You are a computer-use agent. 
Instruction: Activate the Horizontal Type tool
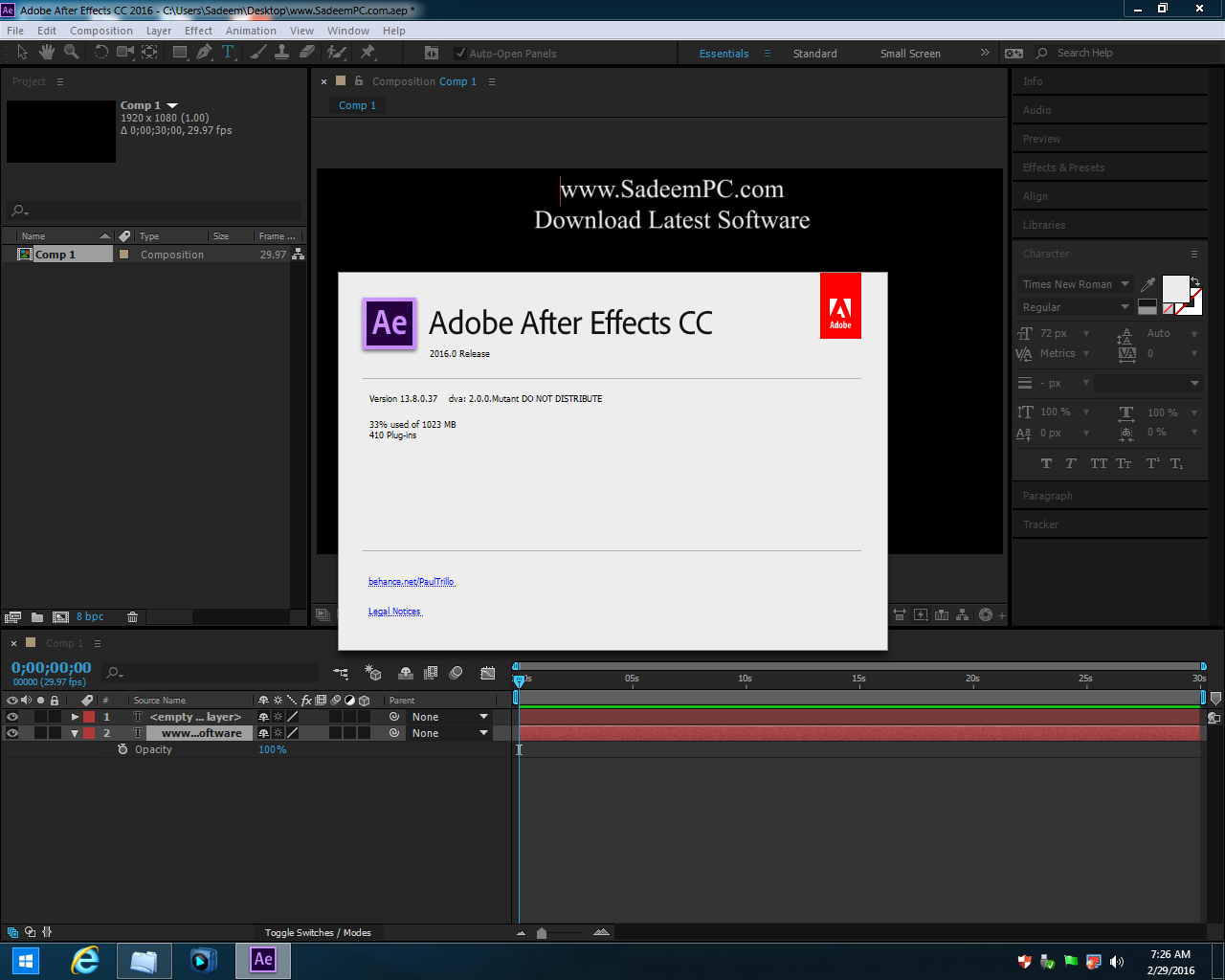[227, 53]
